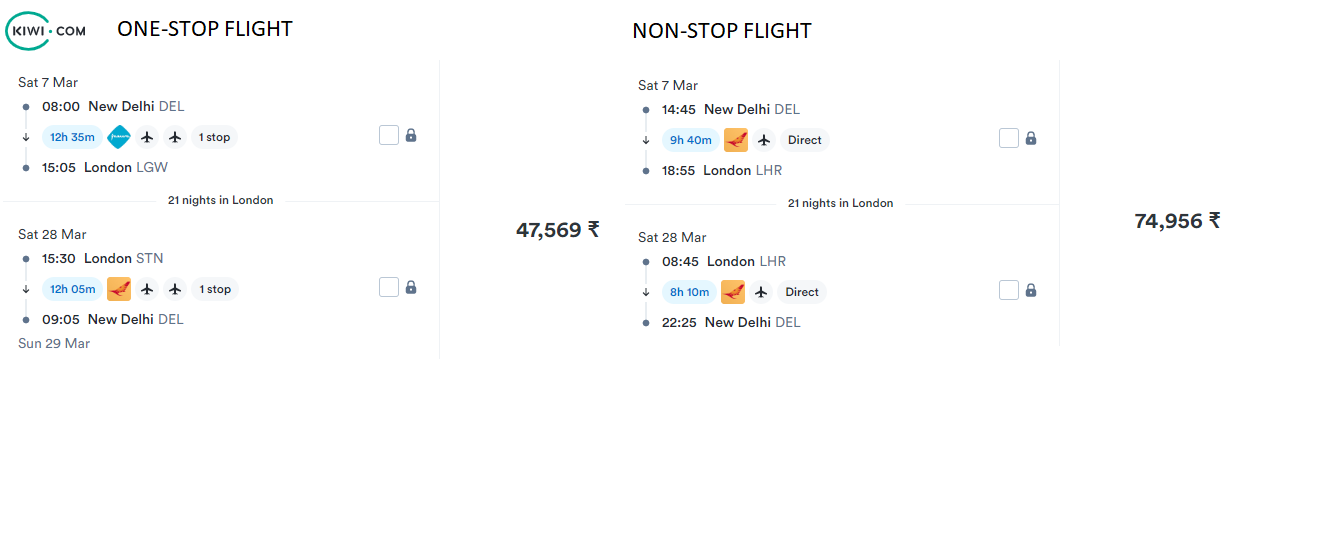Click plane icon on 8h 10m direct flight

click(761, 292)
